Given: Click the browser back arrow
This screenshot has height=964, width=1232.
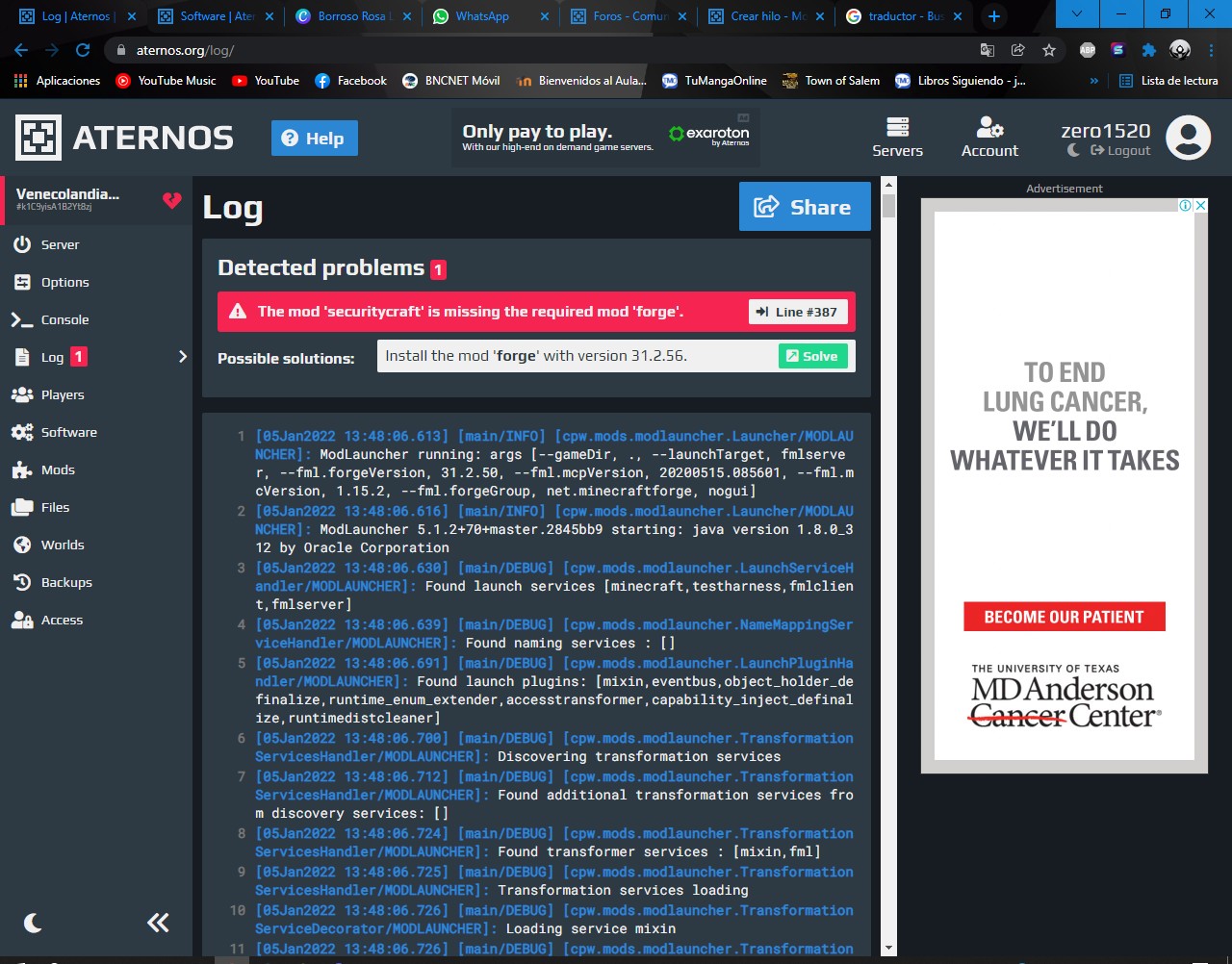Looking at the screenshot, I should click(x=21, y=50).
